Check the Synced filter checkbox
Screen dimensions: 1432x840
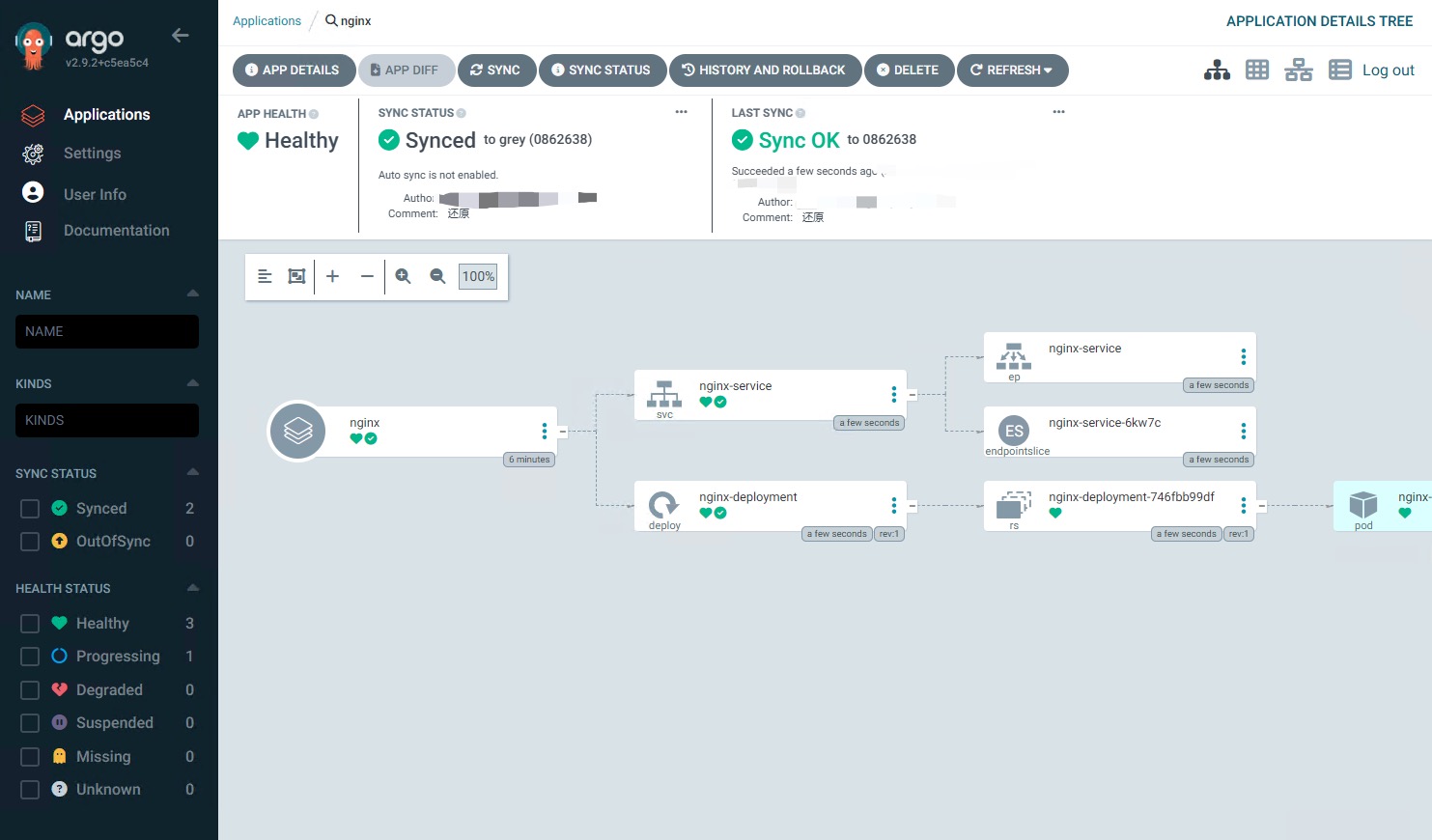(30, 509)
